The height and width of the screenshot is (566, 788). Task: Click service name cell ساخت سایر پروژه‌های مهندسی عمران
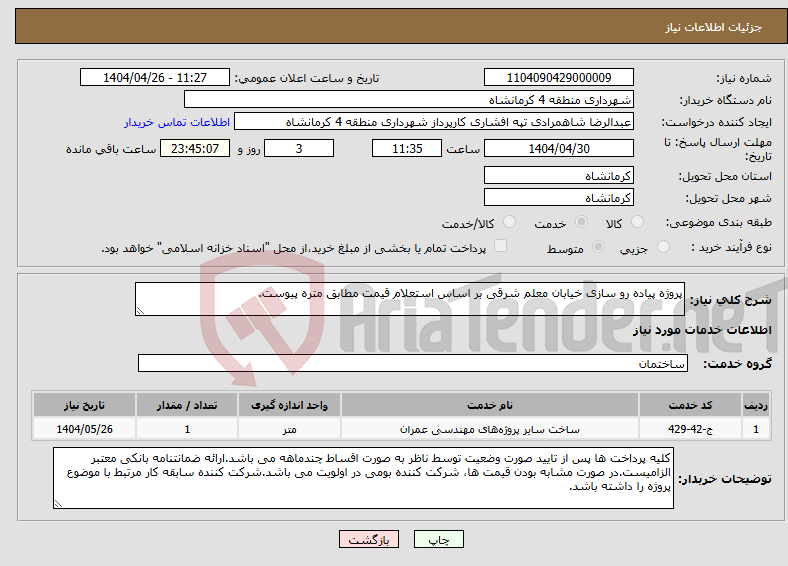[x=489, y=429]
